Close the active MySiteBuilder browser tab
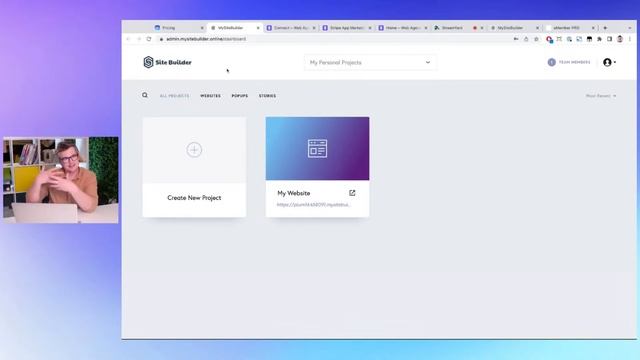640x360 pixels. (x=258, y=28)
